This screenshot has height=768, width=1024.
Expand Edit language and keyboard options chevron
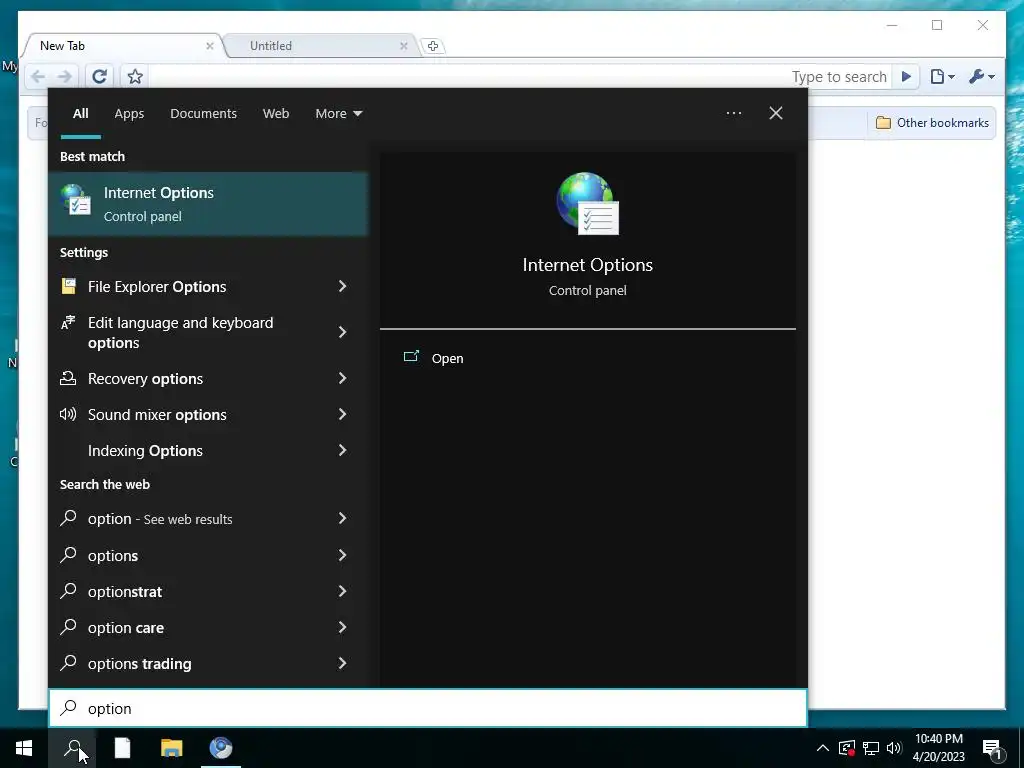coord(342,332)
